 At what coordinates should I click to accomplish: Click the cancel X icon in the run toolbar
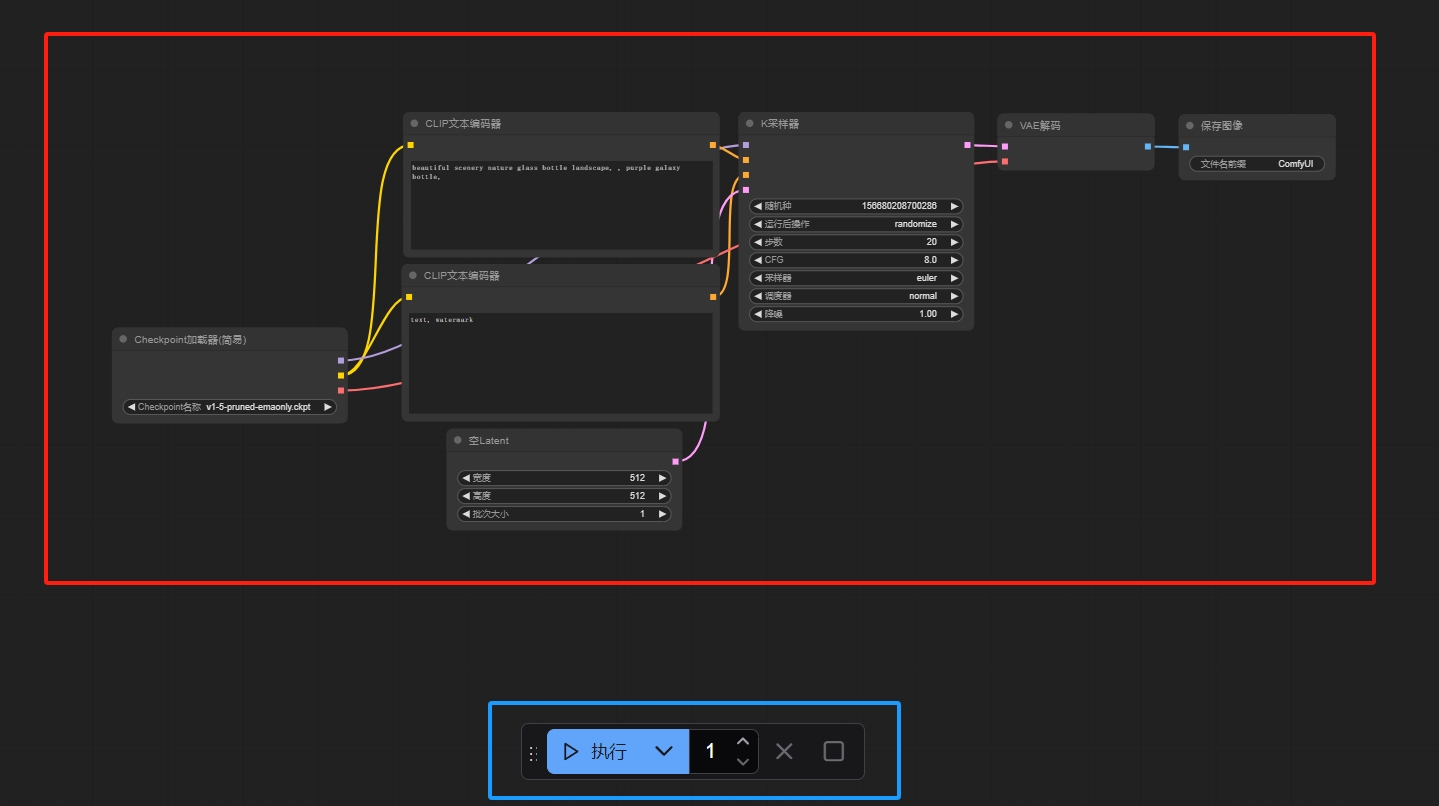(784, 751)
